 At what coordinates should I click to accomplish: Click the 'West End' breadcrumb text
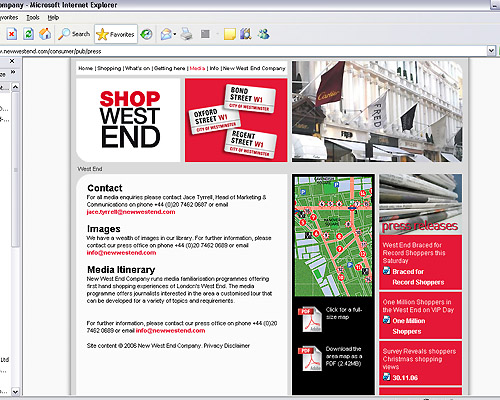tap(90, 169)
